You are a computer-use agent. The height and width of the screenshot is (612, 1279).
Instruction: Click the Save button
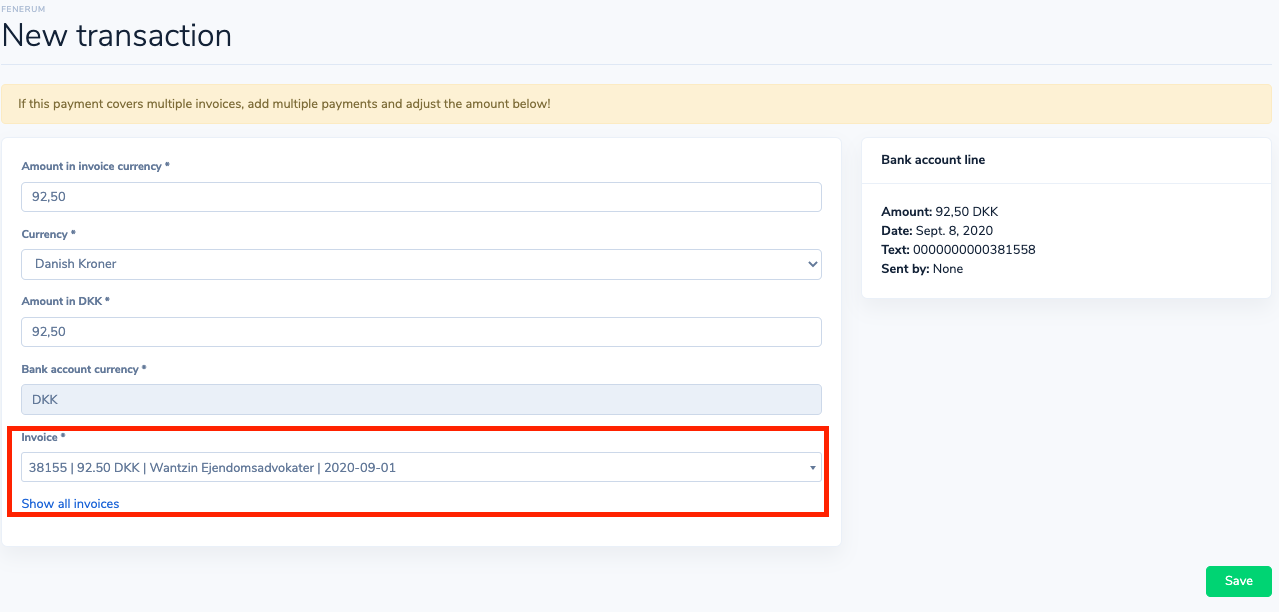[1238, 581]
